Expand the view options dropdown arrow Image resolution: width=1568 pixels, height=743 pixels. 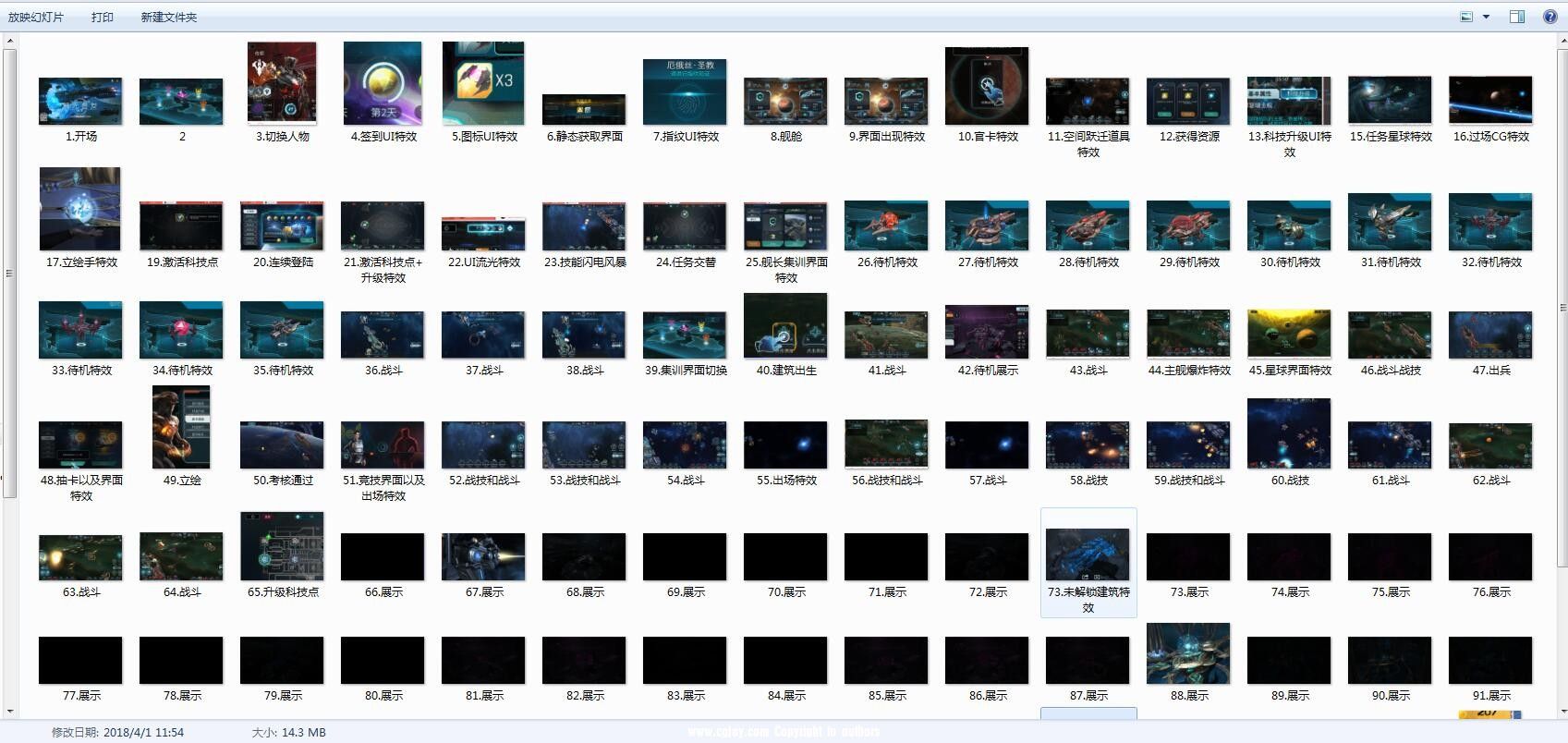[1486, 17]
